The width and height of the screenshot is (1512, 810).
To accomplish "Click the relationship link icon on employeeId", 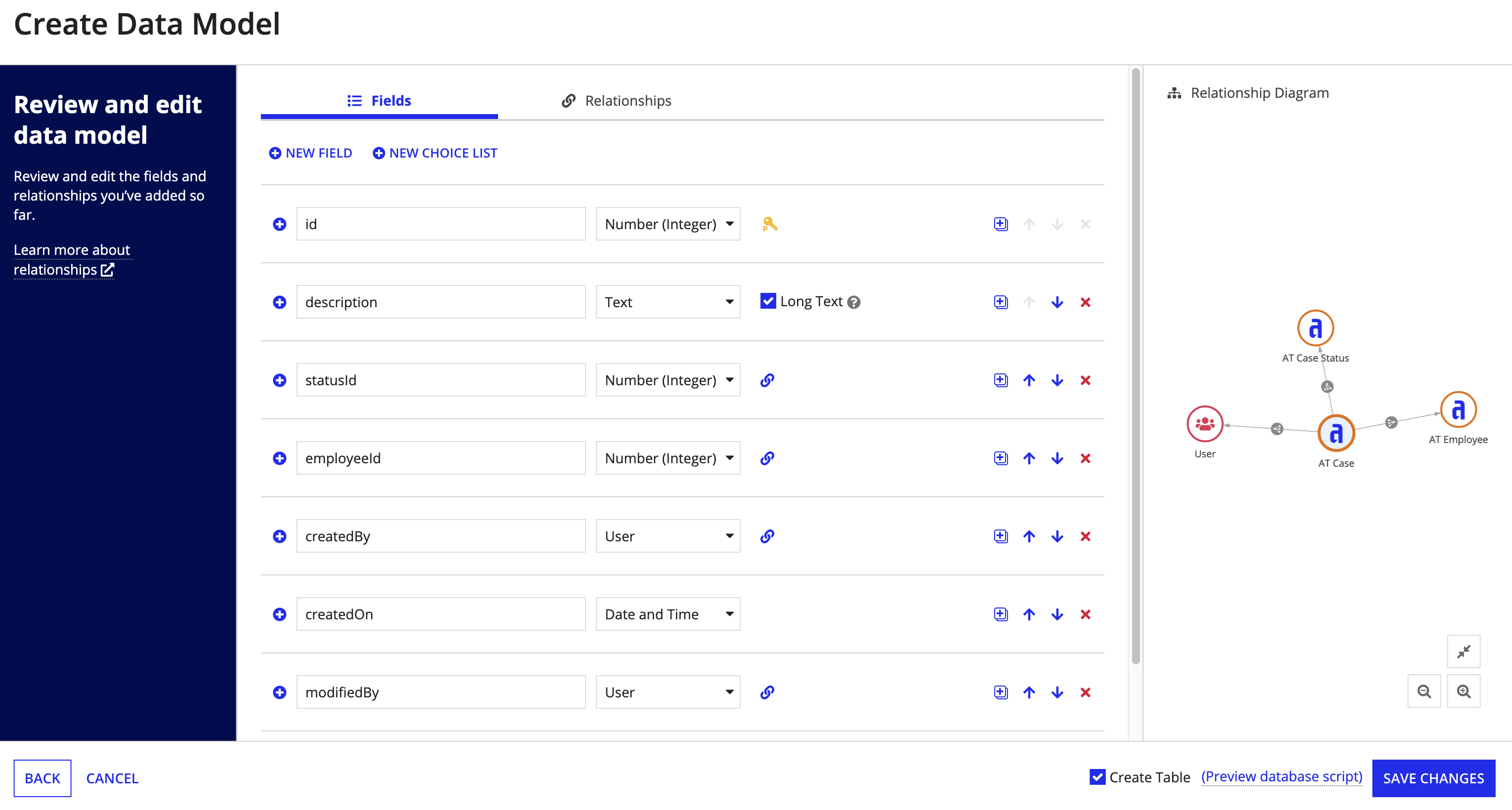I will pos(767,458).
